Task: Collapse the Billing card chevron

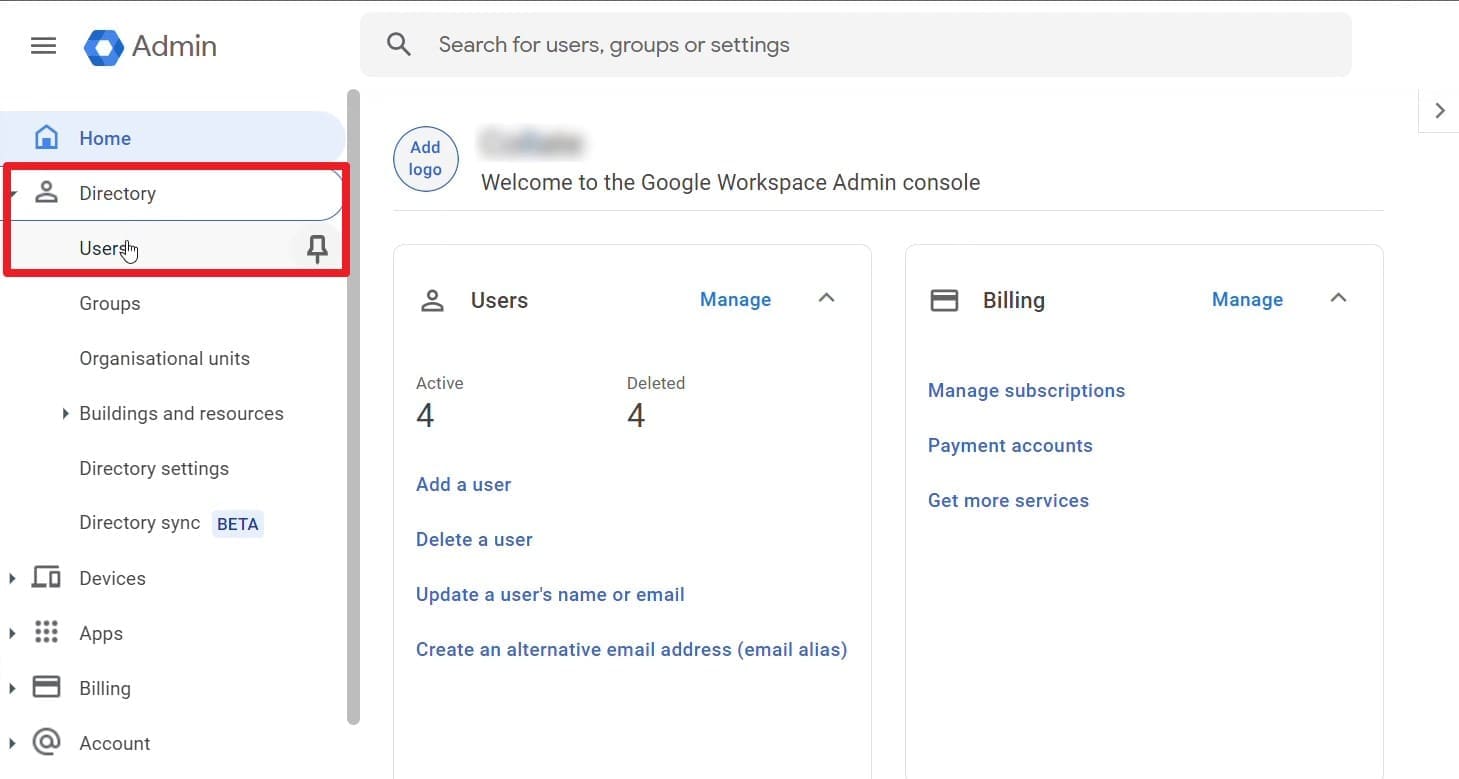Action: pos(1338,298)
